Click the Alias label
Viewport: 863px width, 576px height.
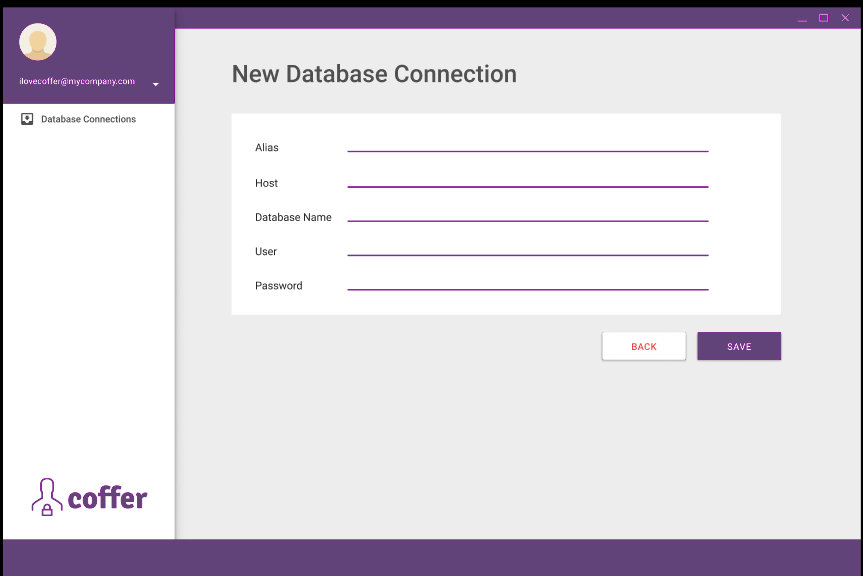267,147
